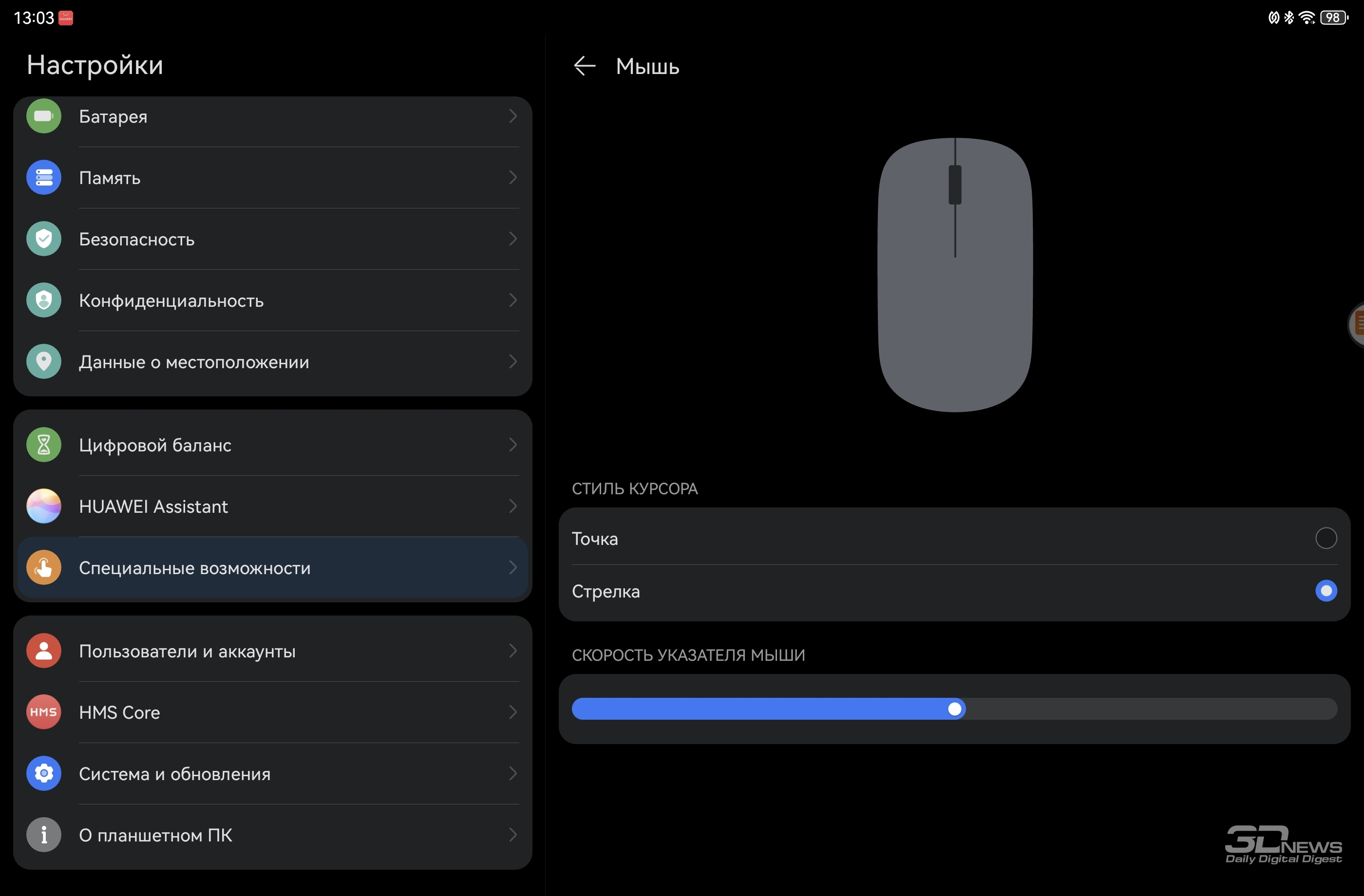Select the Точка cursor style radio
Image resolution: width=1364 pixels, height=896 pixels.
(x=1326, y=538)
